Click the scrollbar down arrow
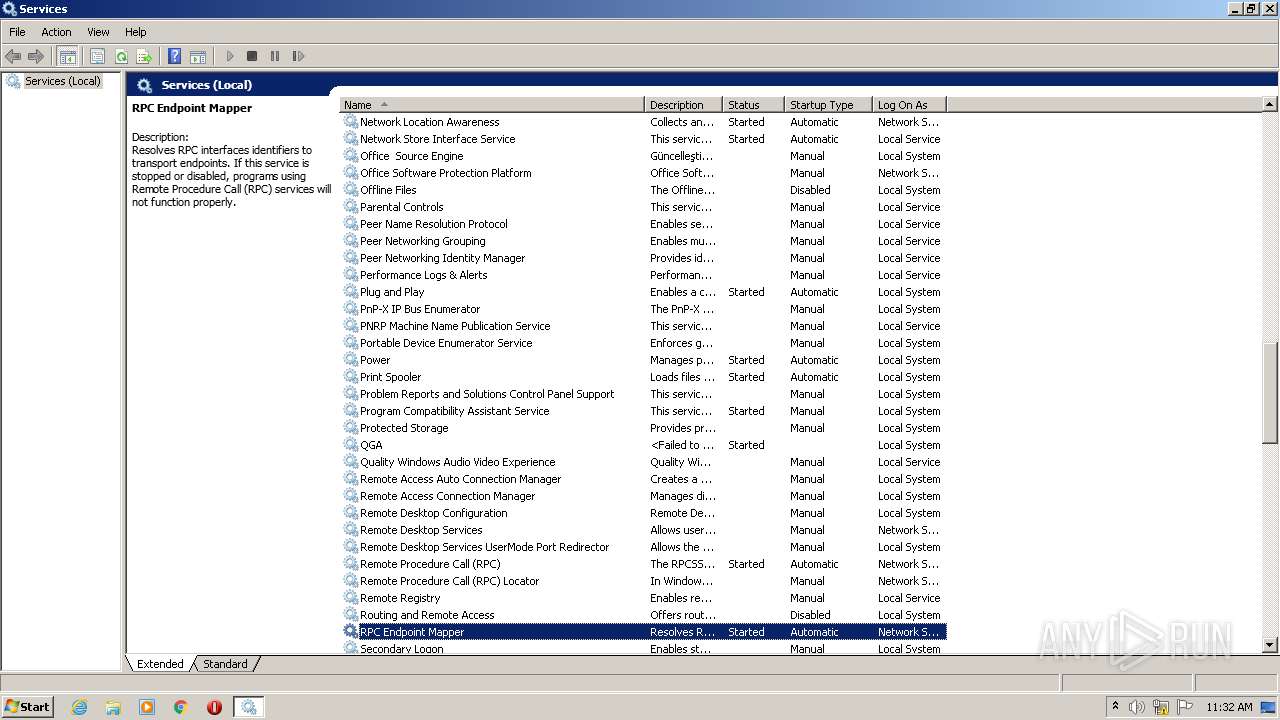Image resolution: width=1280 pixels, height=720 pixels. 1270,646
